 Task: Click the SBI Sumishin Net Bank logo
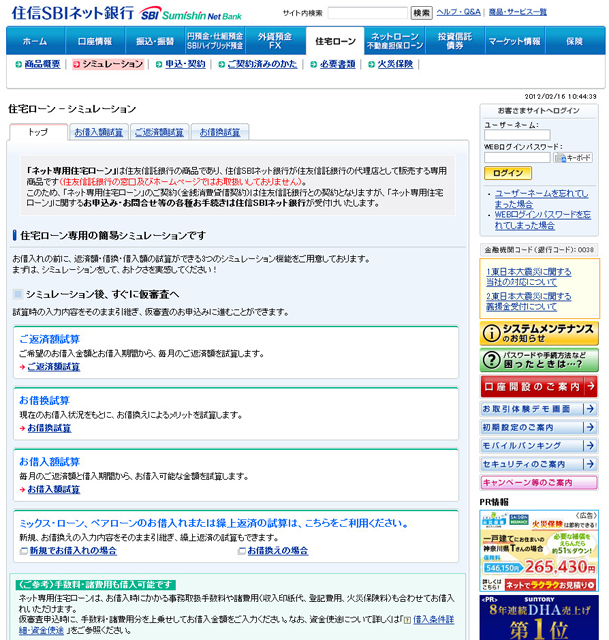(x=191, y=14)
